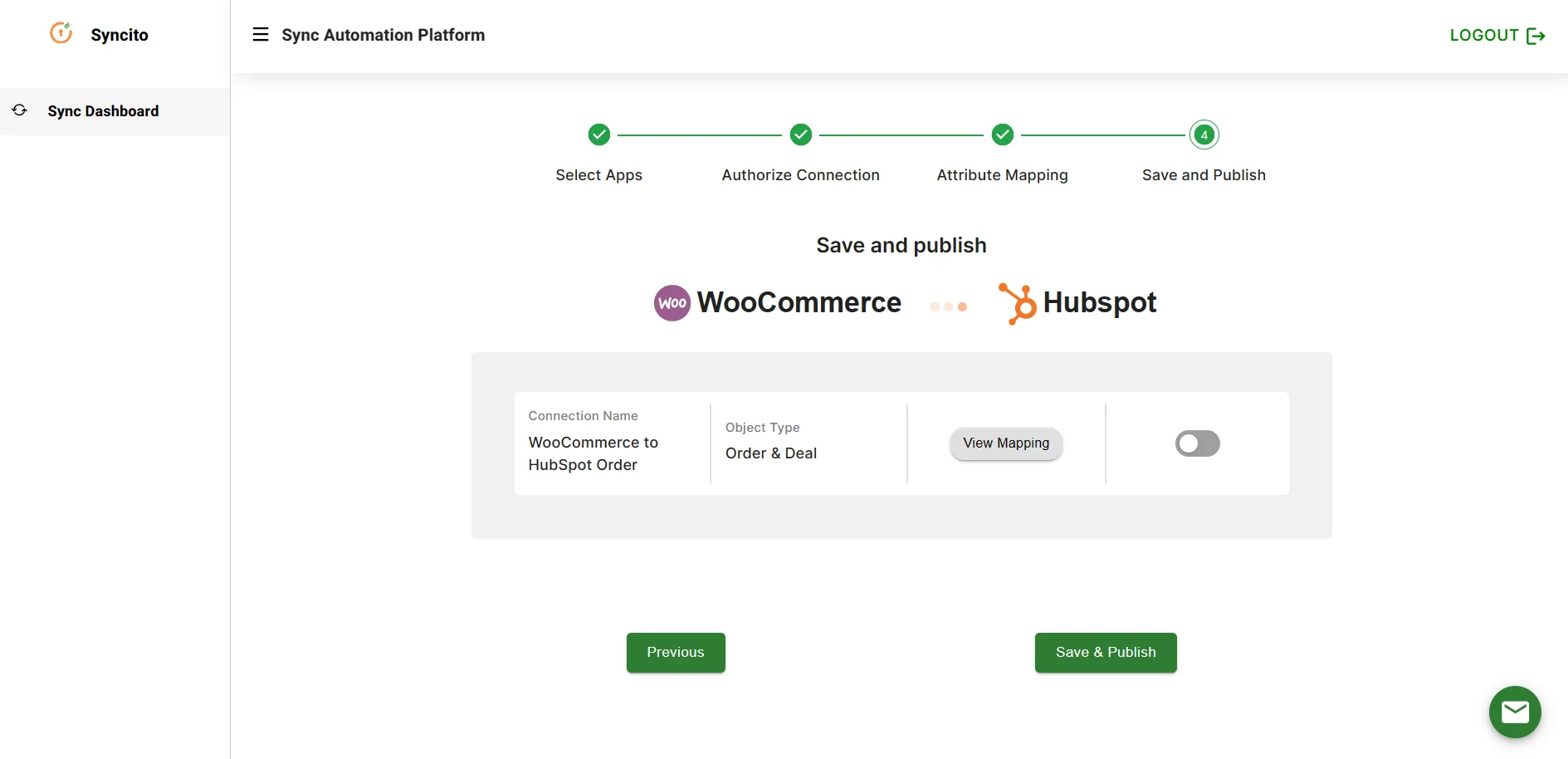Click the Save and Publish step label
The image size is (1568, 759).
coord(1204,174)
